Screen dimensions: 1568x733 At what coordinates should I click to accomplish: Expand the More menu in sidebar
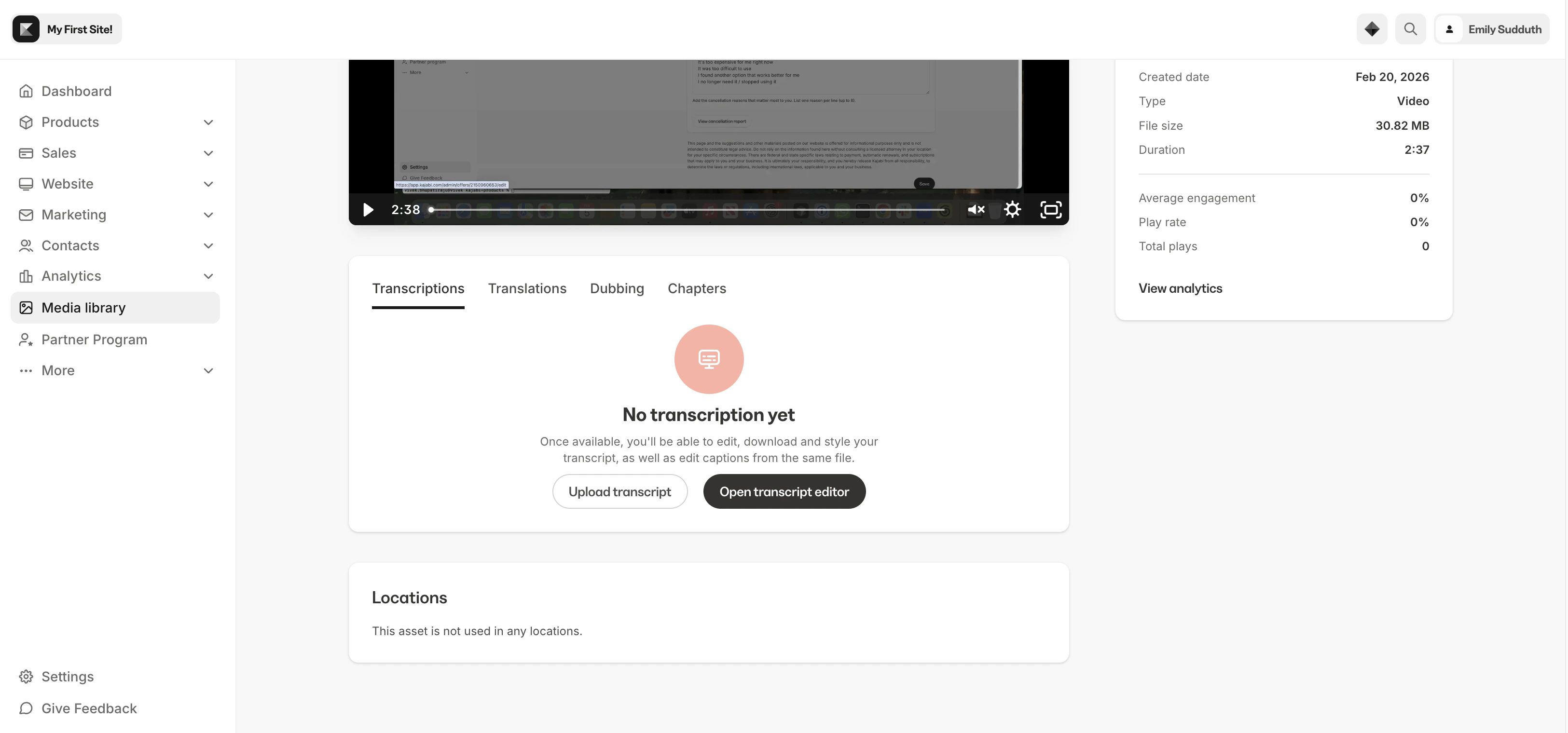tap(209, 370)
